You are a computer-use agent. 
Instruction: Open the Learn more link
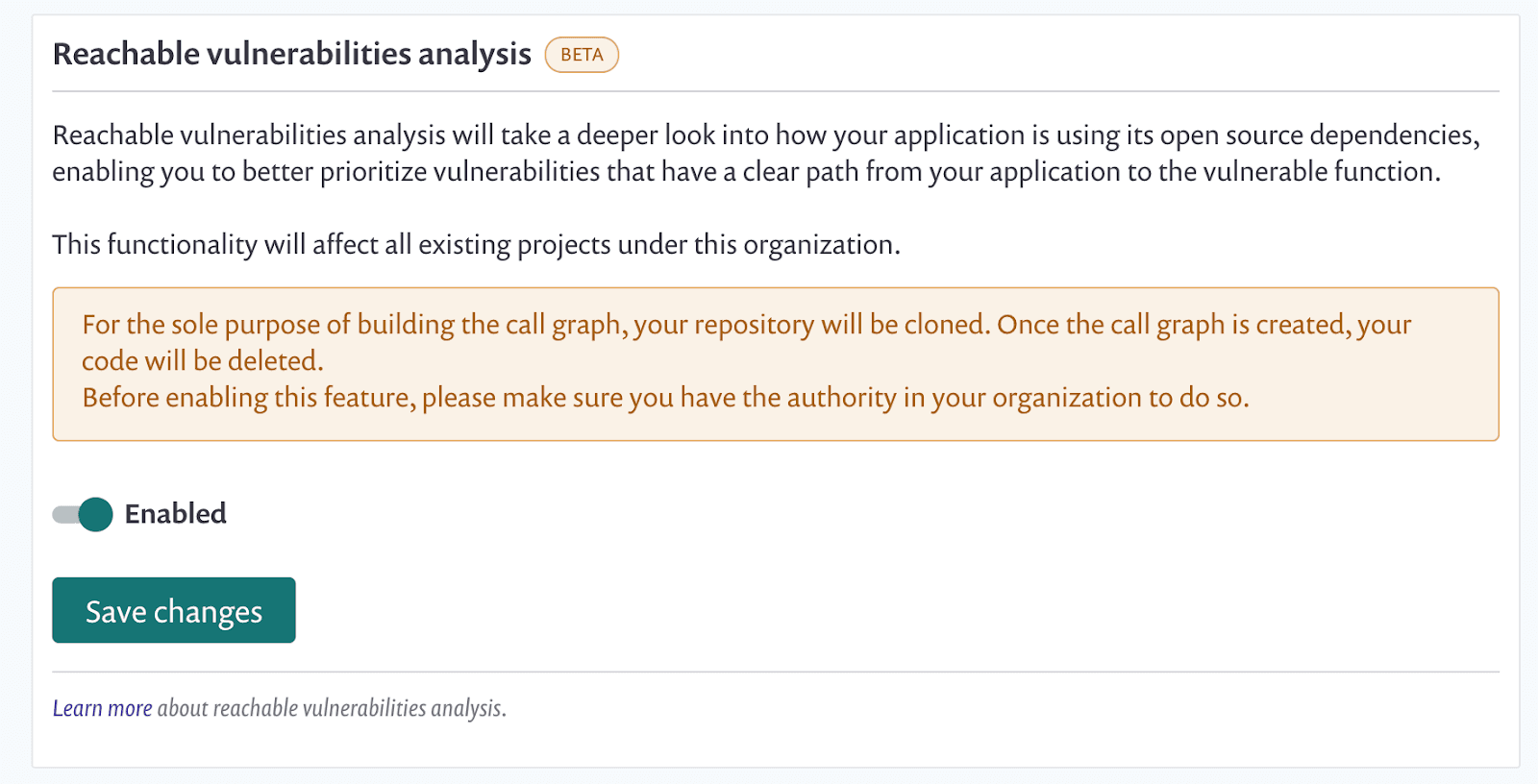tap(102, 708)
